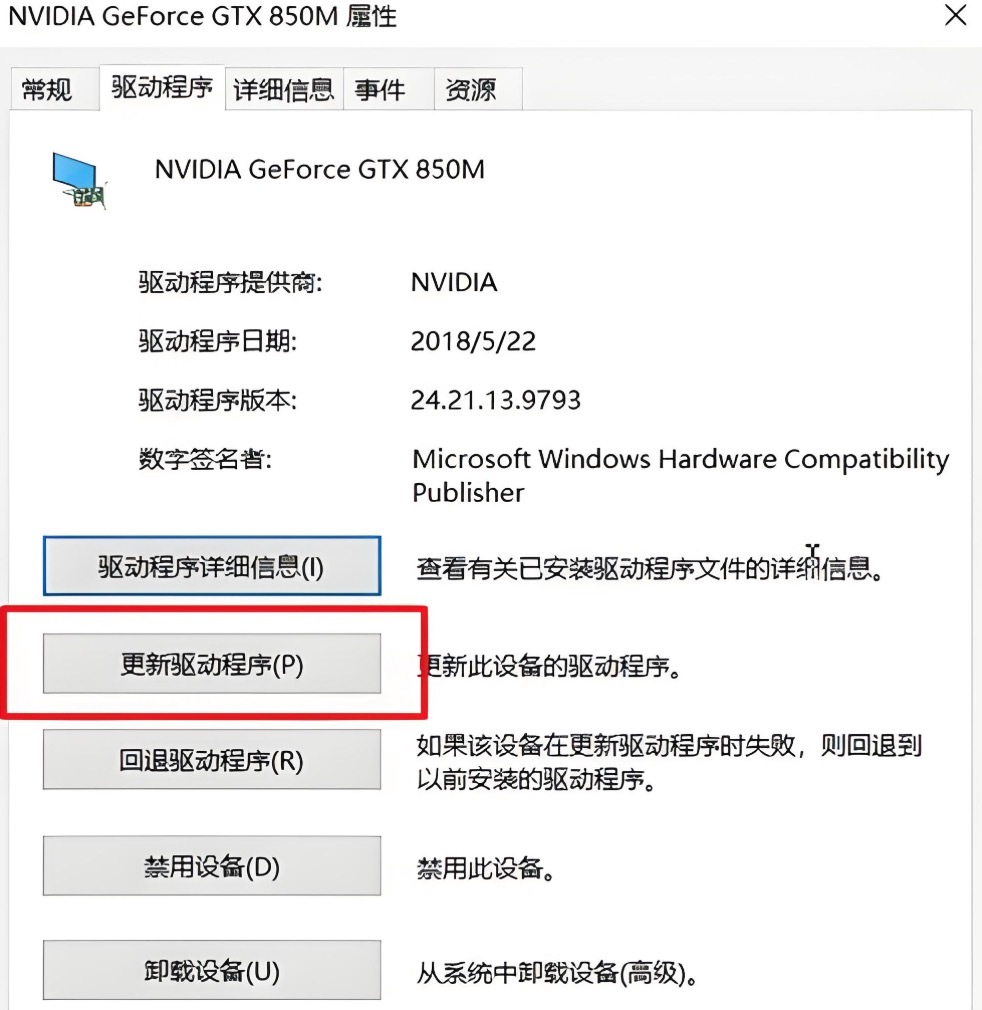
Task: Click the 驱动程序详细信息(I) button
Action: [x=211, y=567]
